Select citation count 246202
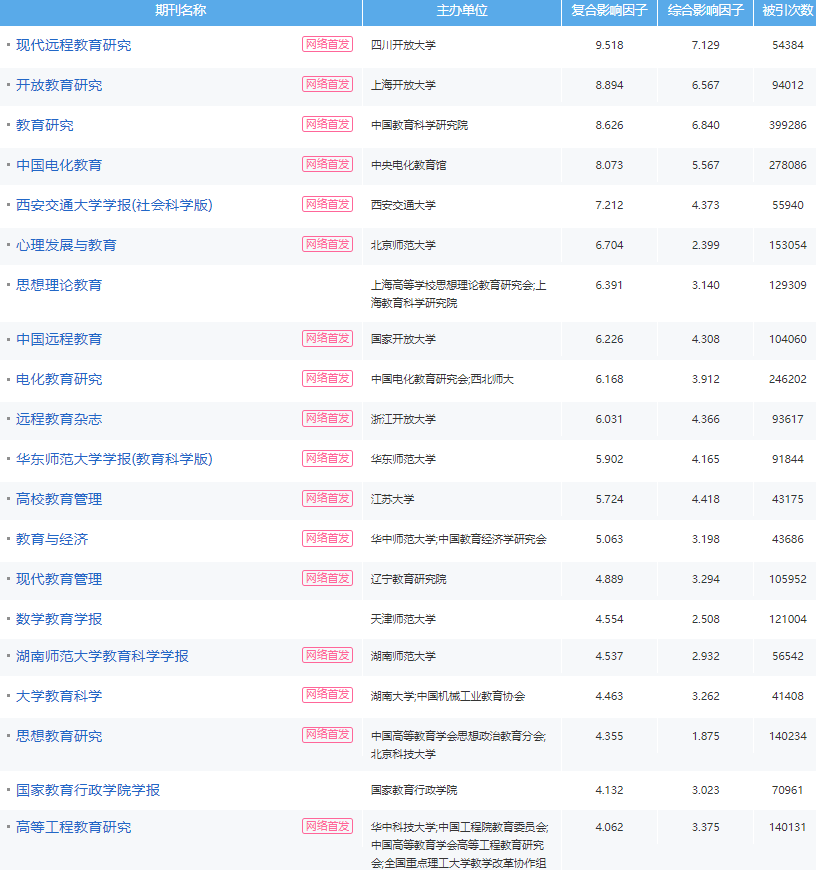 (788, 379)
